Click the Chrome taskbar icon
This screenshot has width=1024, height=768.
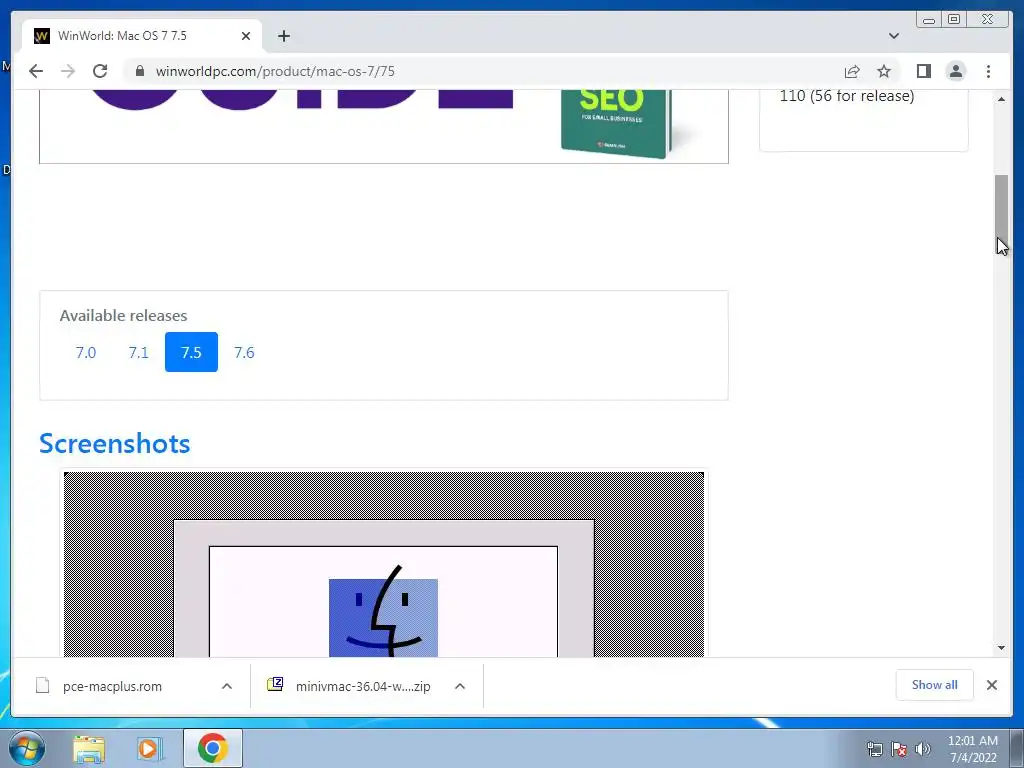point(212,748)
